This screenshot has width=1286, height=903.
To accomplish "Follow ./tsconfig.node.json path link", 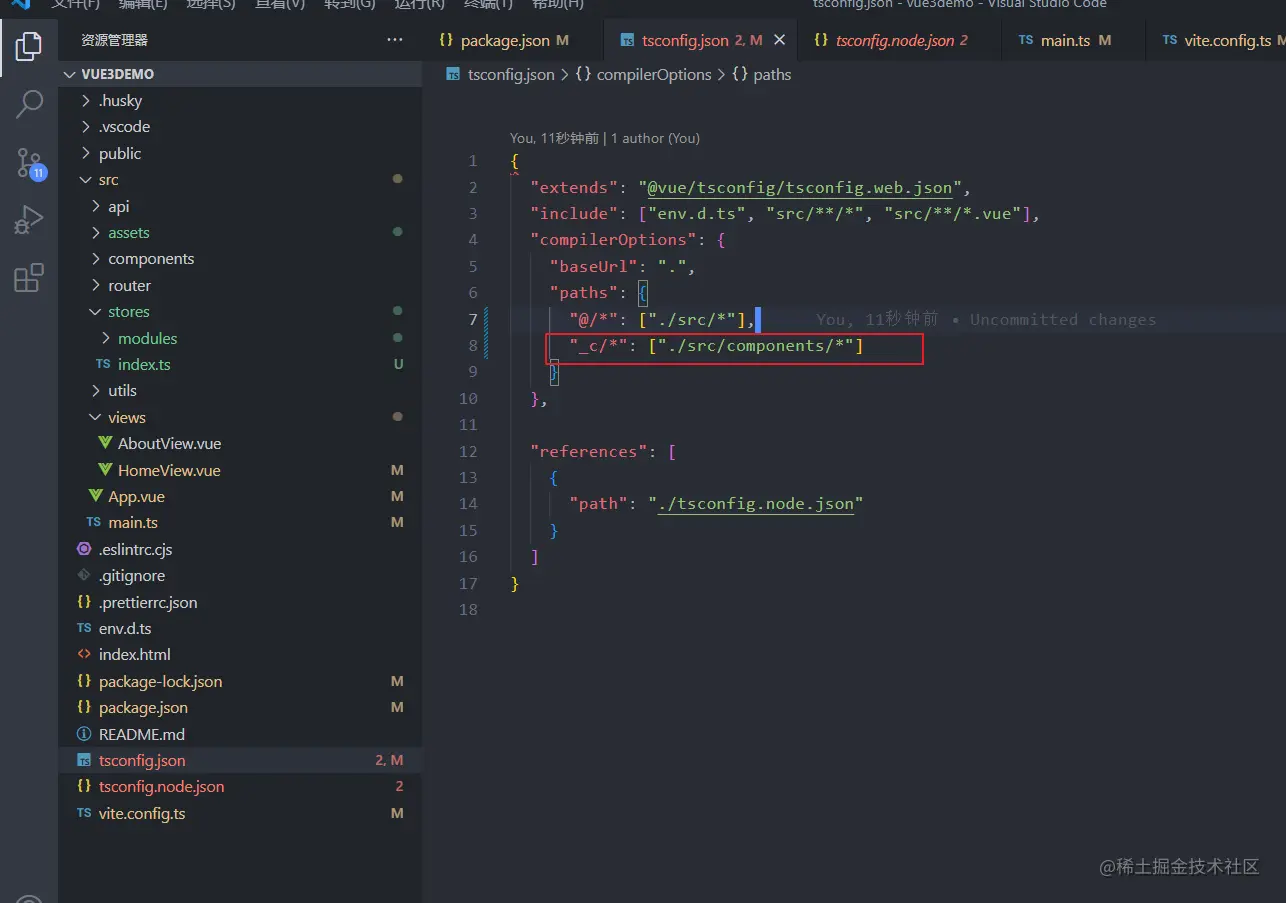I will [756, 504].
